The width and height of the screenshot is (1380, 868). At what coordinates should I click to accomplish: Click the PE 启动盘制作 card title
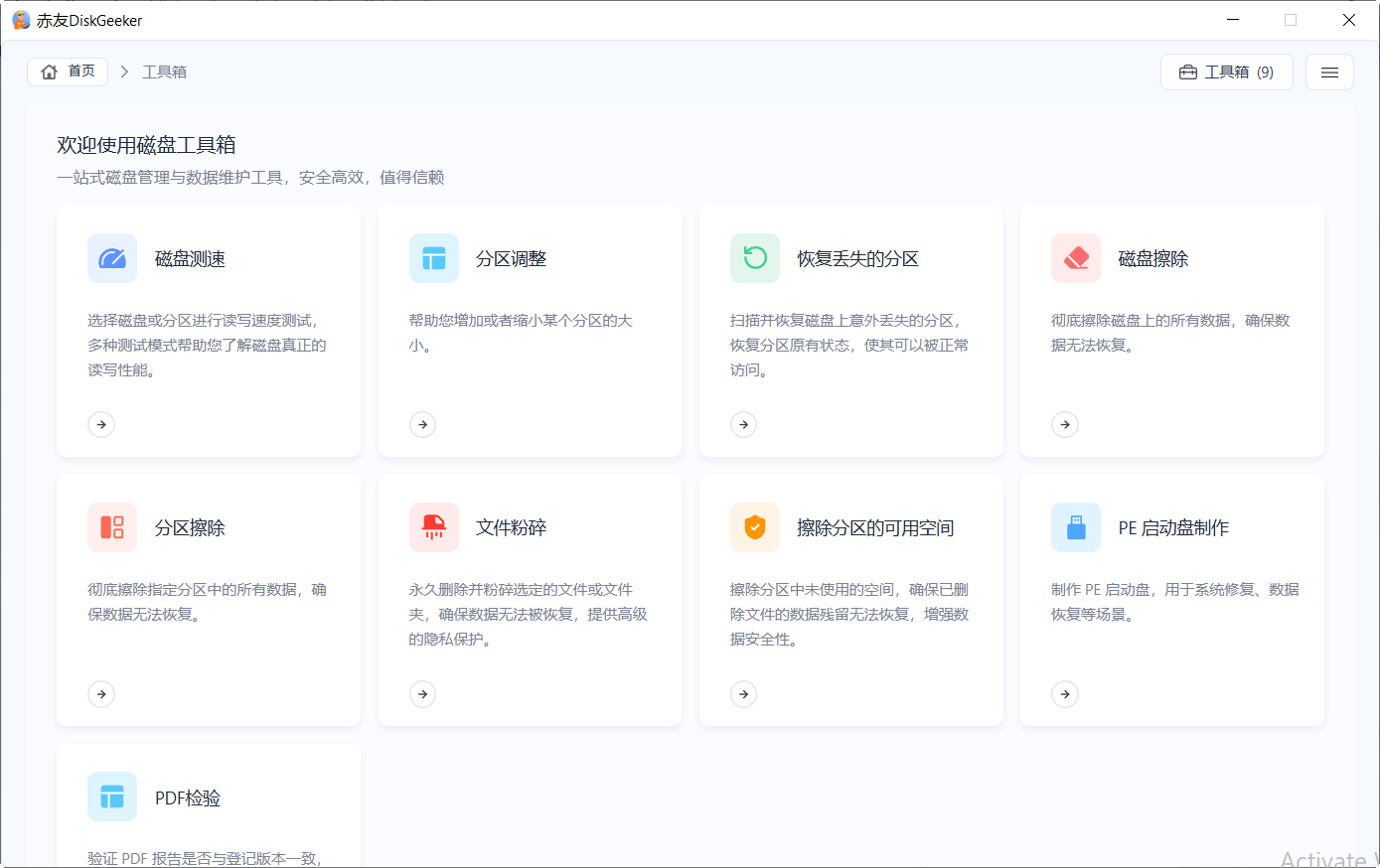coord(1173,528)
